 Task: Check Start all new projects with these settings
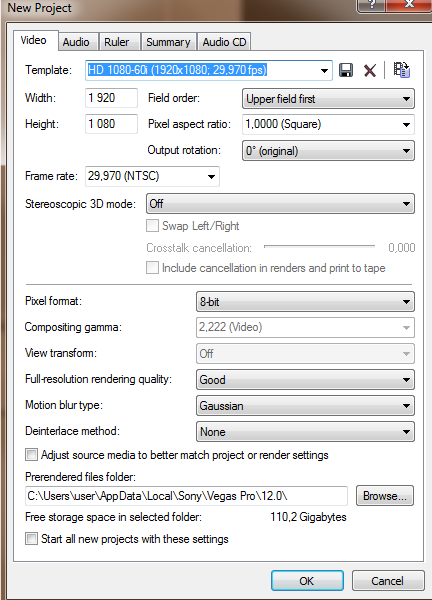(x=31, y=539)
